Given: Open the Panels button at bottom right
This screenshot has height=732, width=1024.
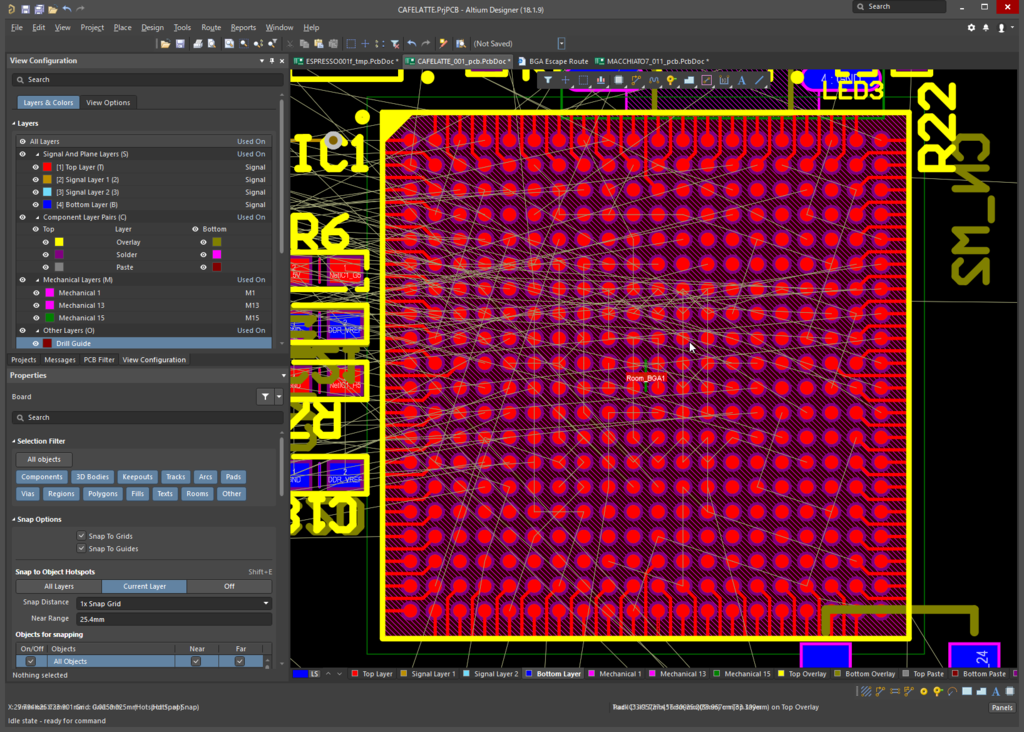Looking at the screenshot, I should click(1002, 707).
